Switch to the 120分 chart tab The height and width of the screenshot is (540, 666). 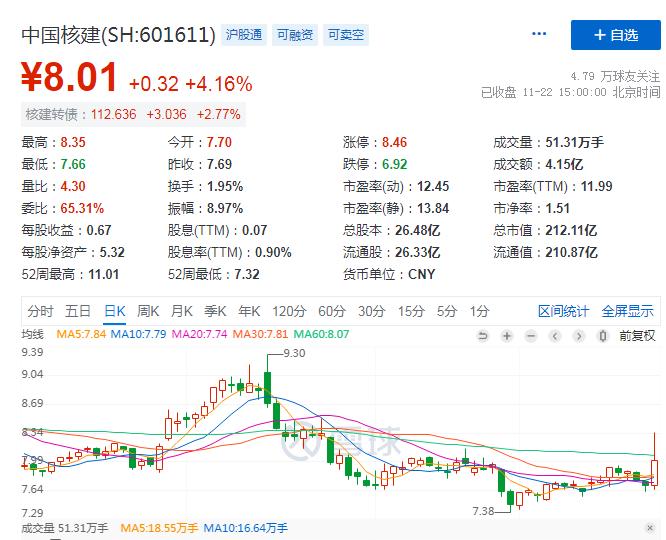point(289,311)
